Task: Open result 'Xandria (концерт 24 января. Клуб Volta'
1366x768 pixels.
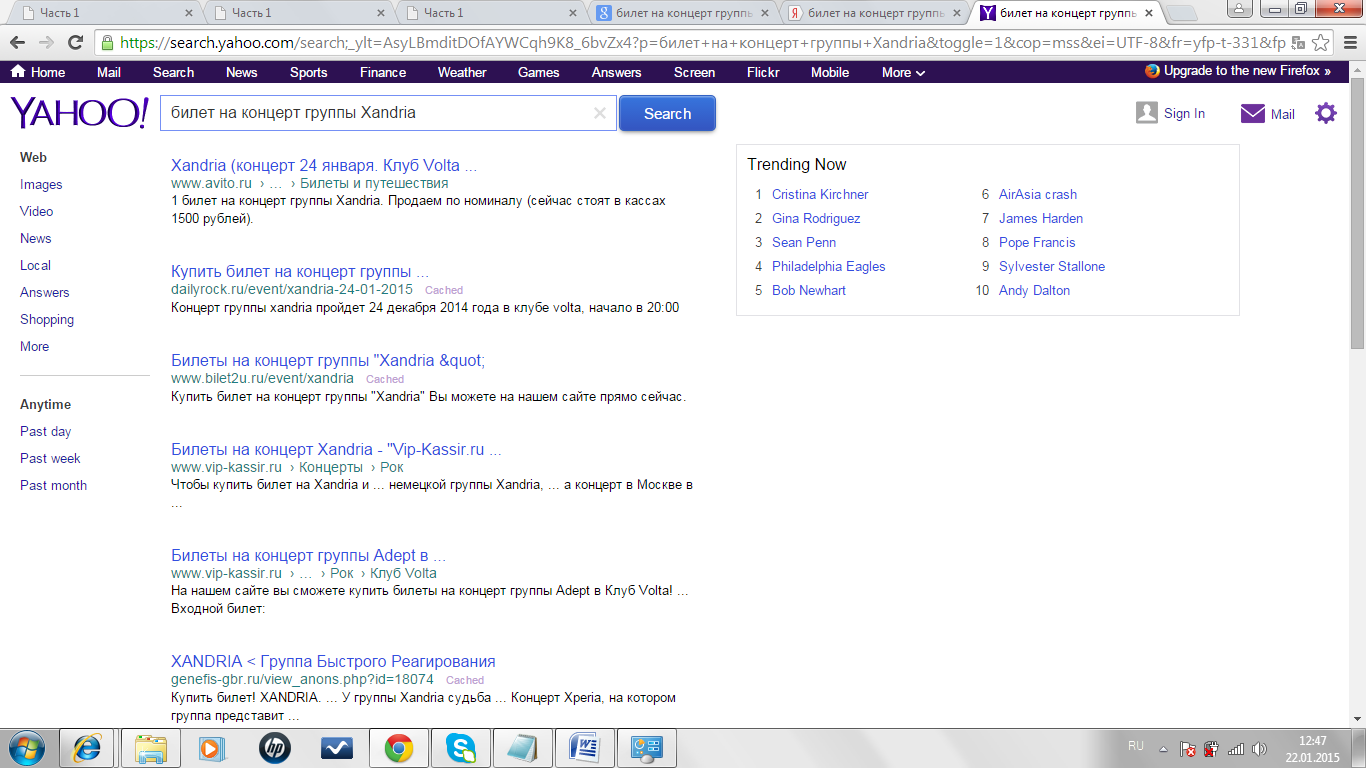Action: [x=324, y=165]
